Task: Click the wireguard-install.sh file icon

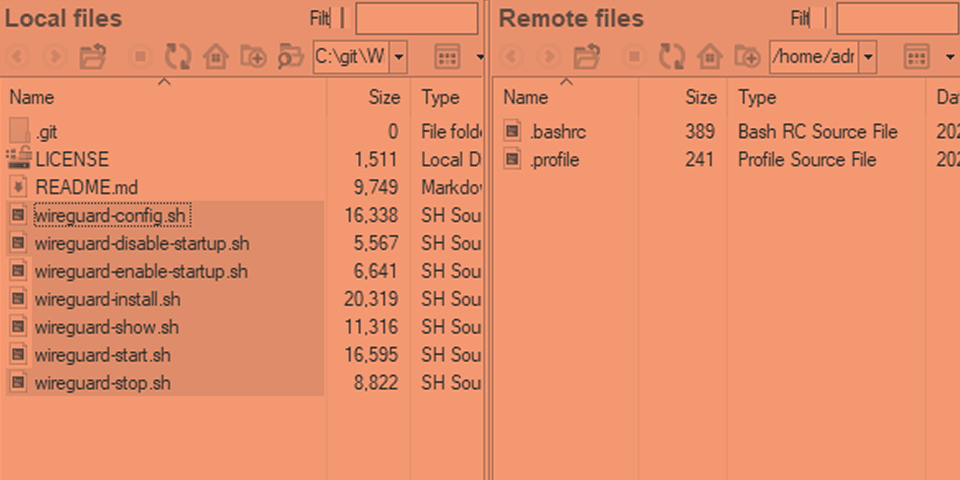Action: click(x=19, y=299)
